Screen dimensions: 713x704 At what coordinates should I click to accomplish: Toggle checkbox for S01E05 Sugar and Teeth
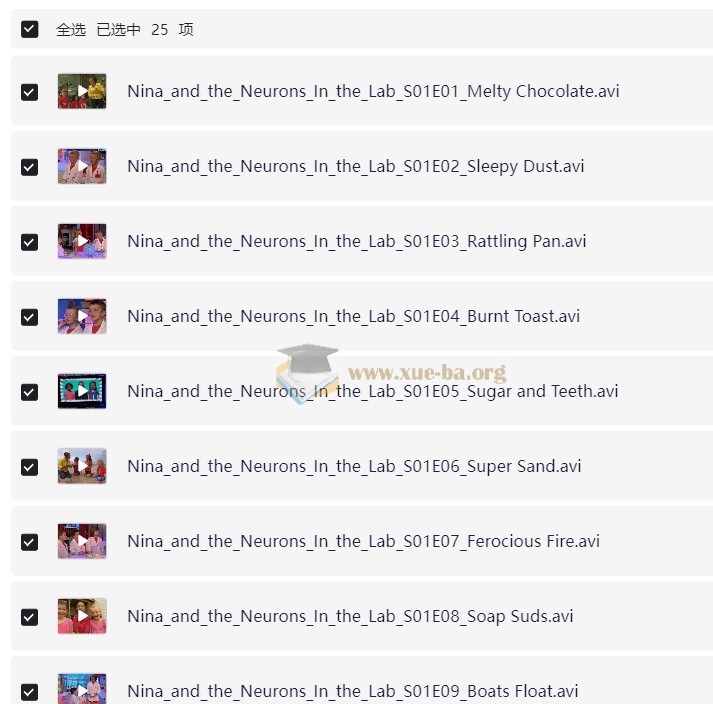(30, 392)
